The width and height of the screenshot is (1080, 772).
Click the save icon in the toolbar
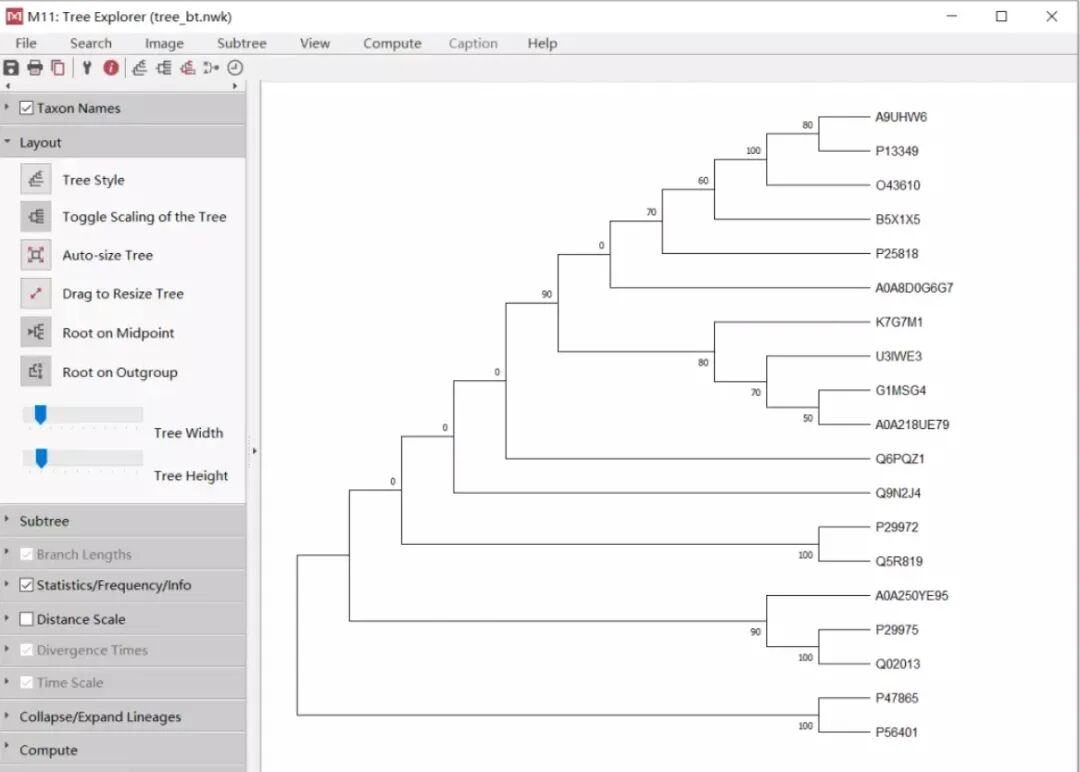(11, 67)
